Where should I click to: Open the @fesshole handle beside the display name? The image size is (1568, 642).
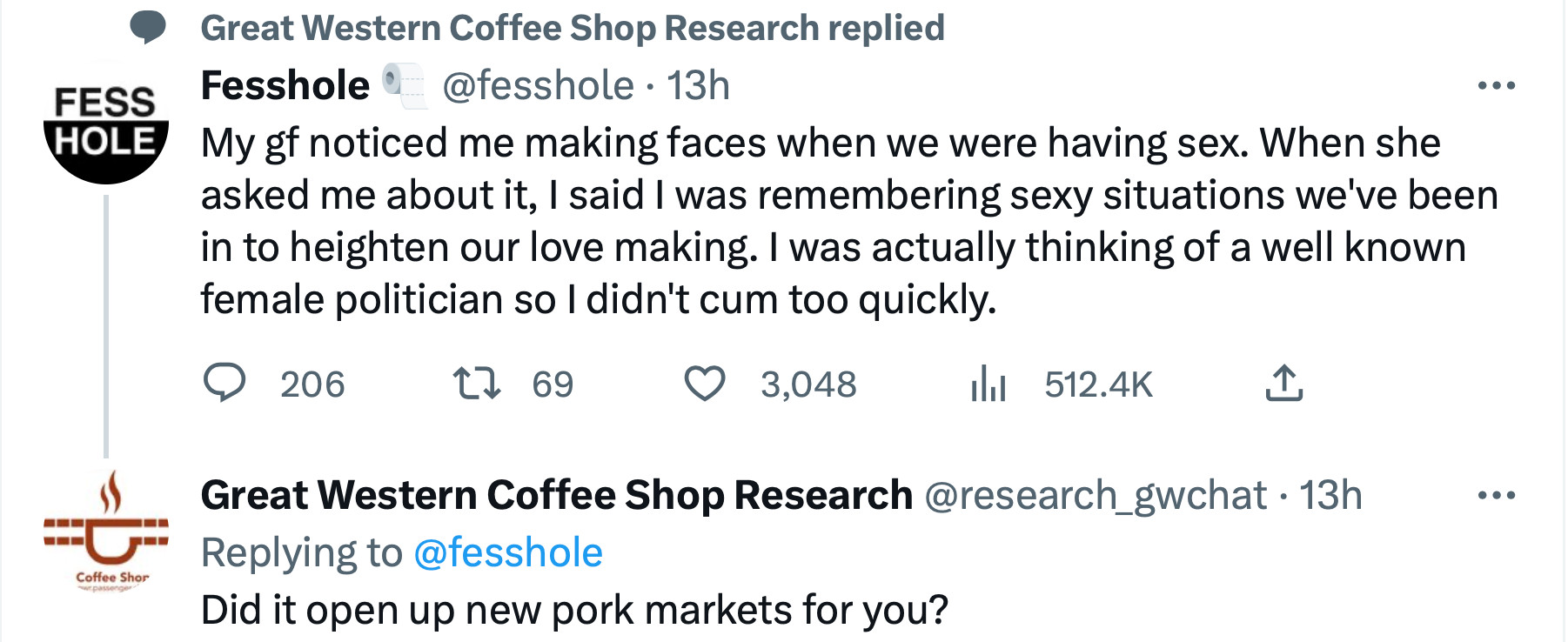pos(538,85)
